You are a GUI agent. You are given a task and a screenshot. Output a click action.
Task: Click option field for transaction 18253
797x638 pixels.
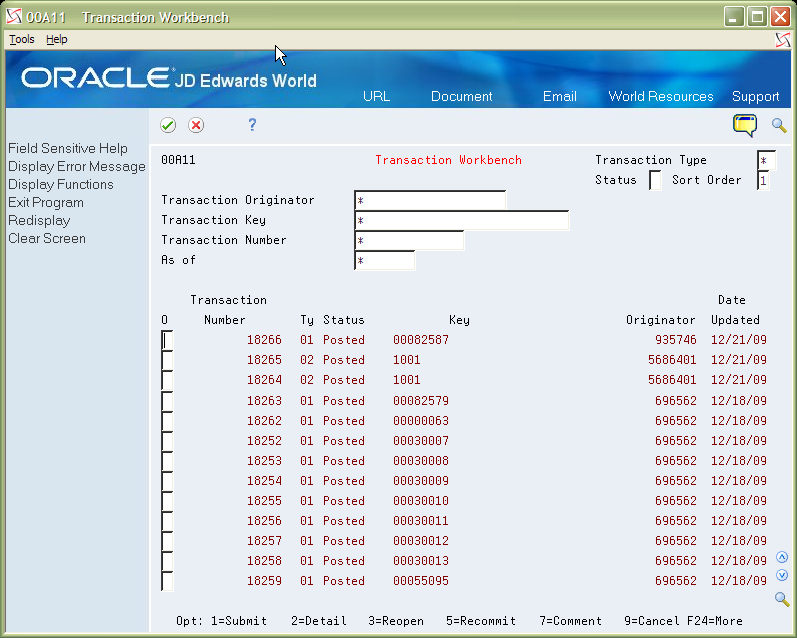point(167,461)
